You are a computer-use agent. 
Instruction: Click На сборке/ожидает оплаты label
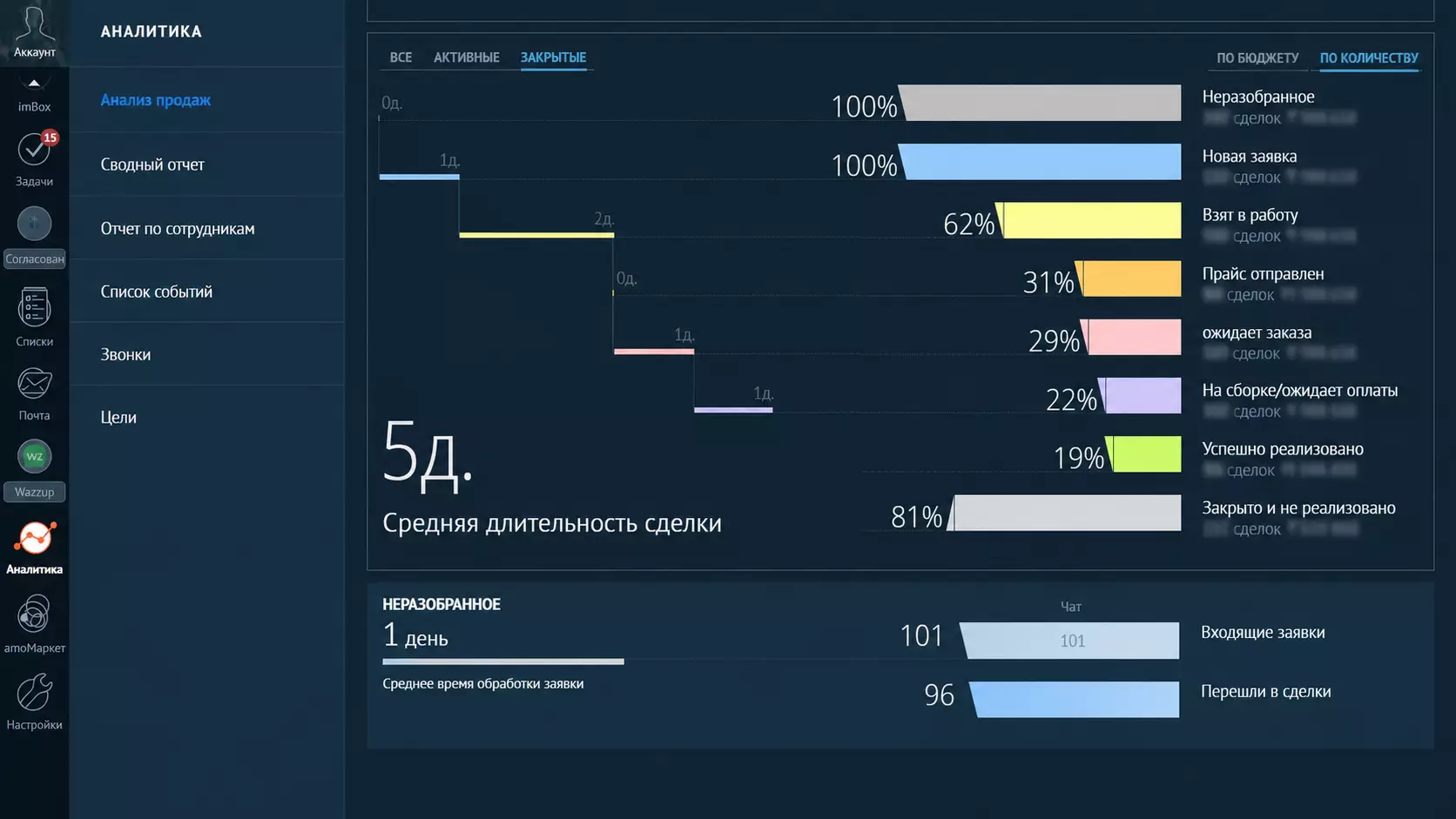(1300, 391)
